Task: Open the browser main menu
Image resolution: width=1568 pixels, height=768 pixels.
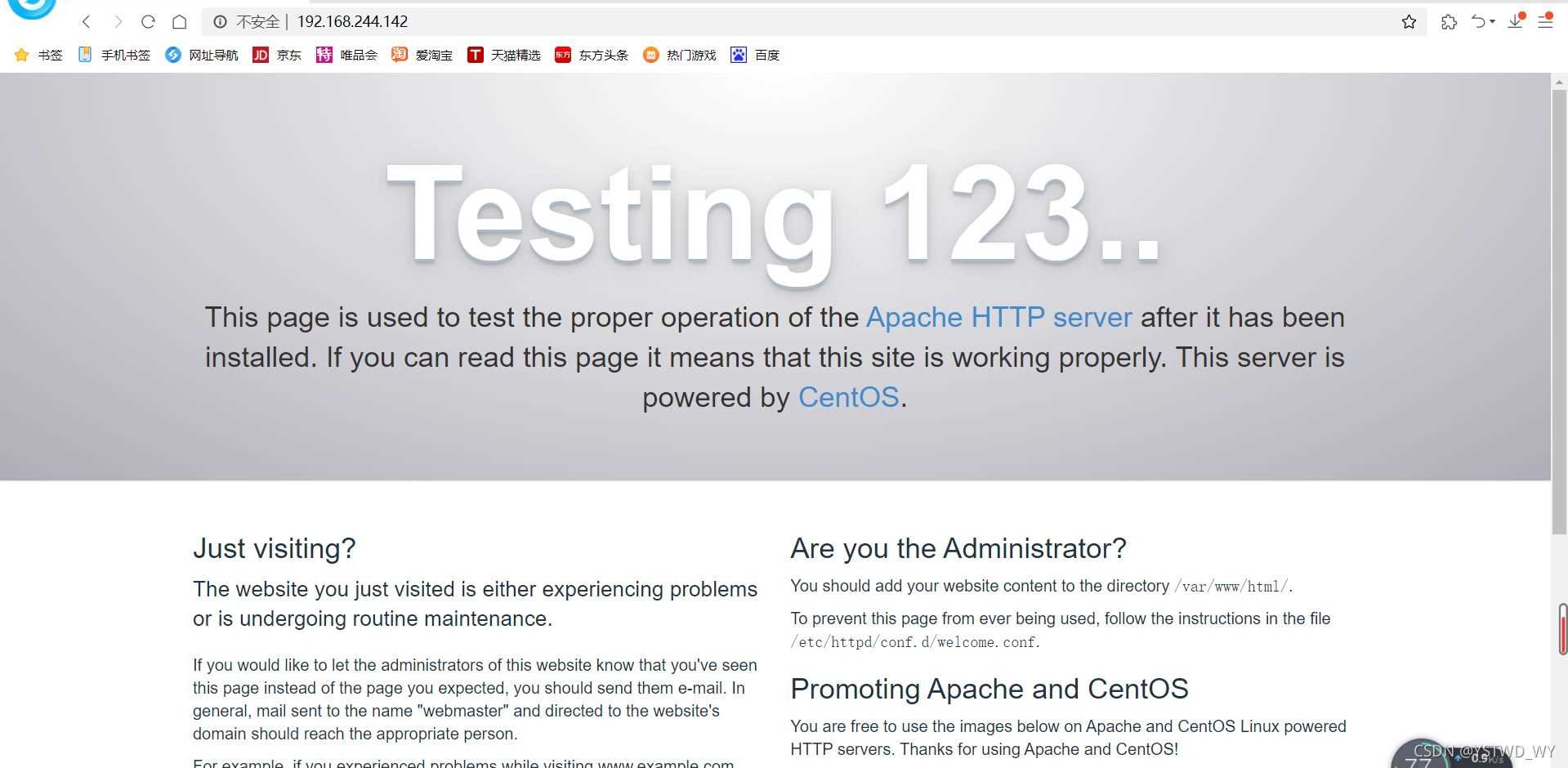Action: tap(1545, 21)
